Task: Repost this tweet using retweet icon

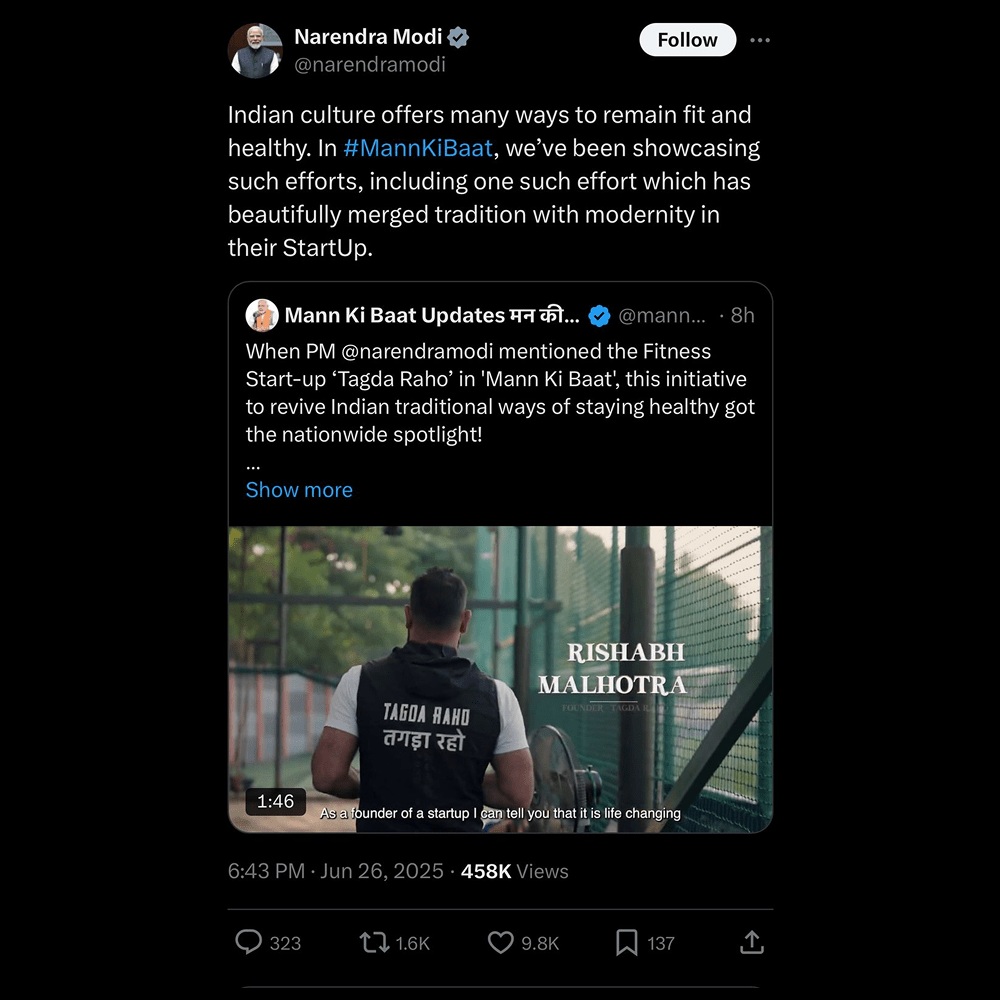Action: 375,942
